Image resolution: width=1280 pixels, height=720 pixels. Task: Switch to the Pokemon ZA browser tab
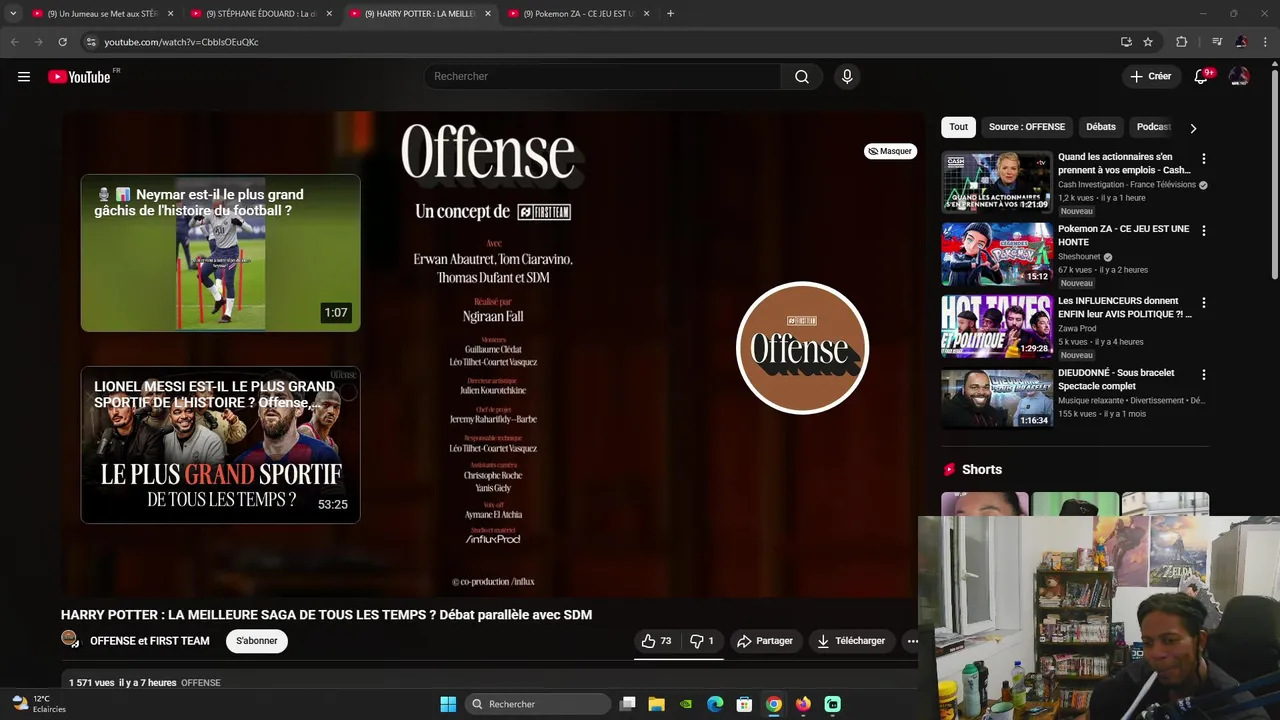577,14
